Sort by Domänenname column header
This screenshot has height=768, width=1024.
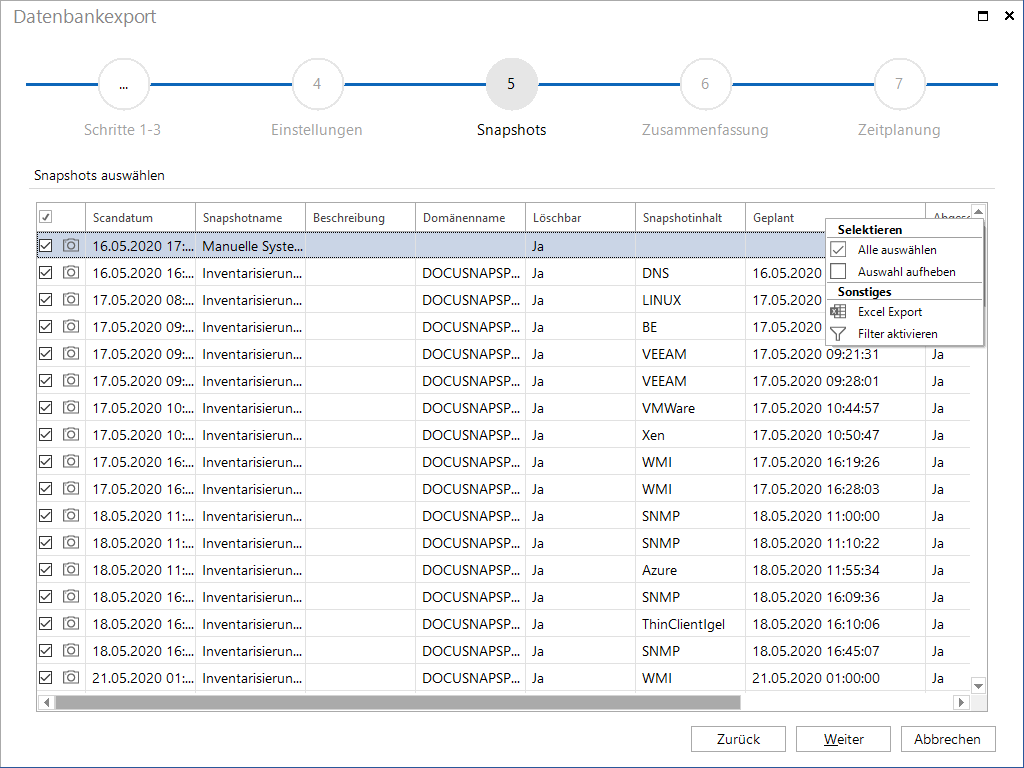pos(471,217)
